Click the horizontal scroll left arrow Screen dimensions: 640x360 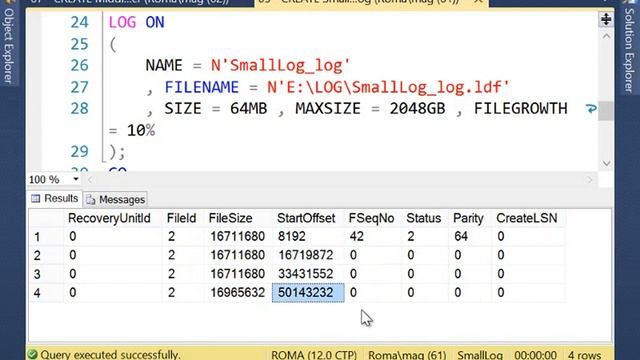click(91, 180)
